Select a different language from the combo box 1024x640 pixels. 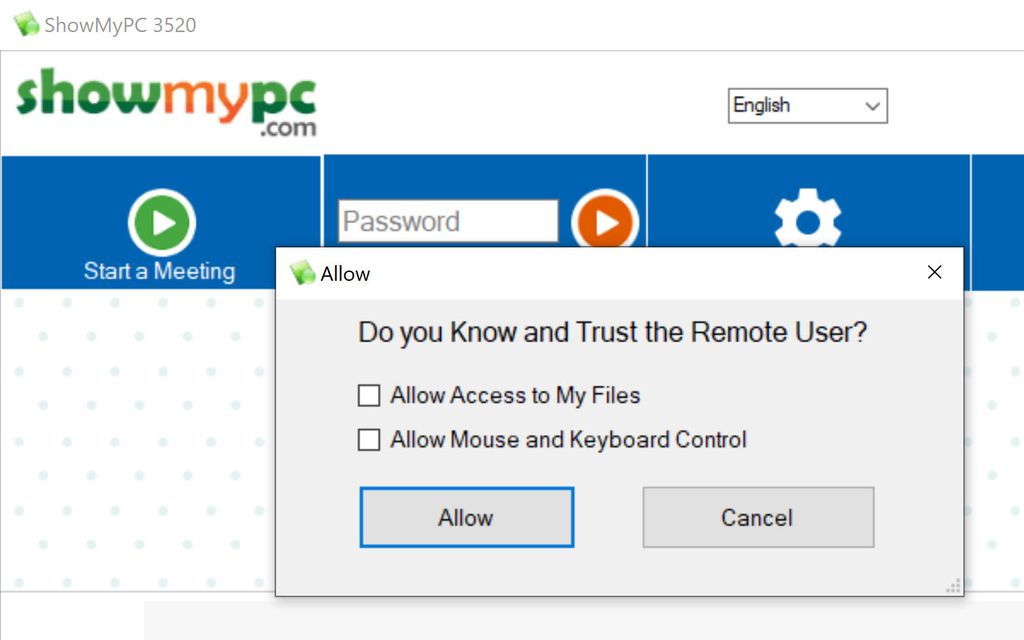(807, 105)
